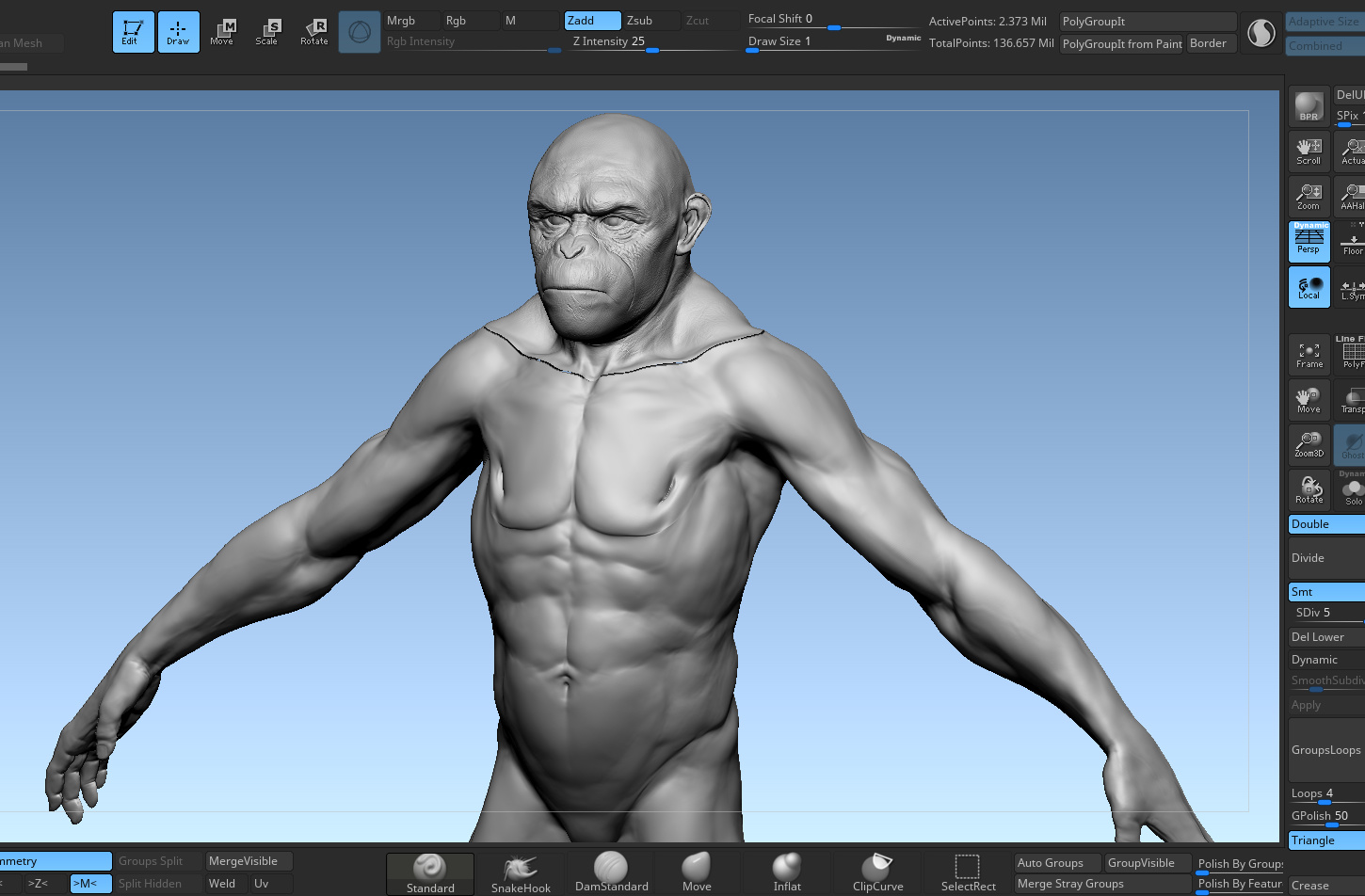Enable the Mrgb channel toggle
The width and height of the screenshot is (1365, 896).
pyautogui.click(x=412, y=21)
